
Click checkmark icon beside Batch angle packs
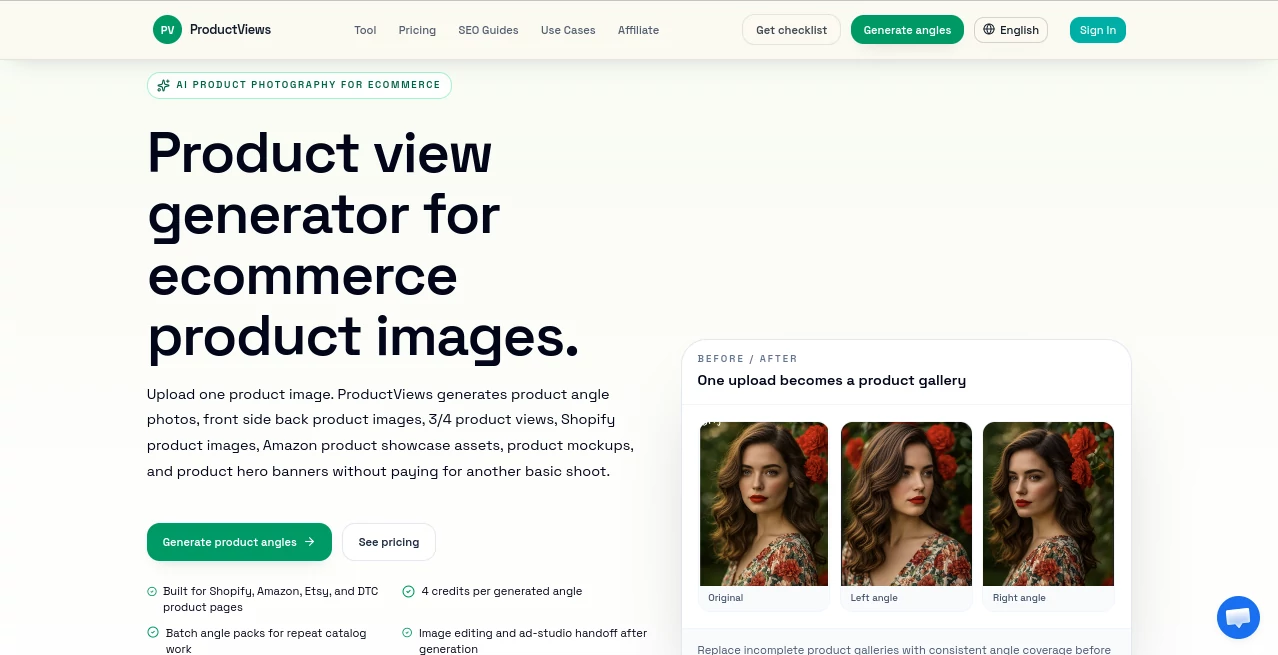click(153, 633)
